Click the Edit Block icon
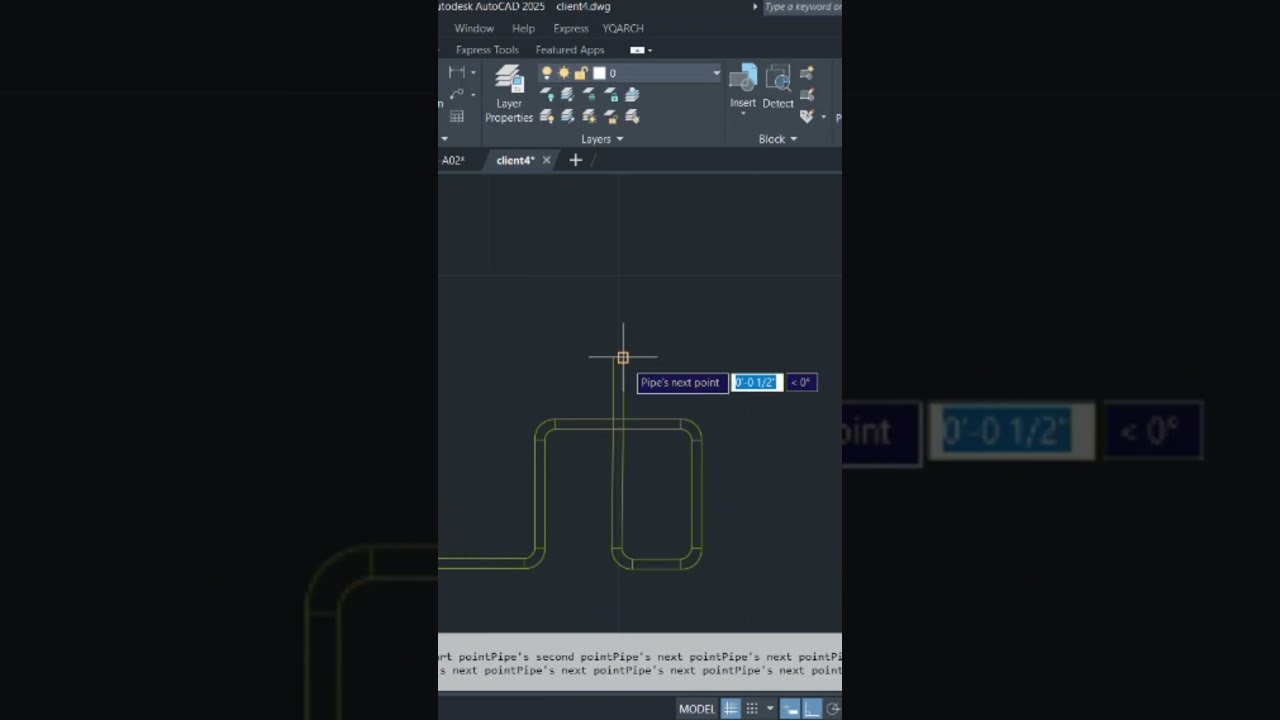Screen dimensions: 1280x720 coord(807,95)
